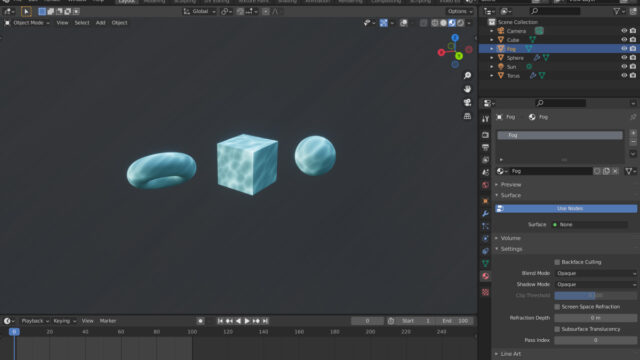The width and height of the screenshot is (640, 360).
Task: Click the green Y axis on gizmo
Action: (459, 56)
